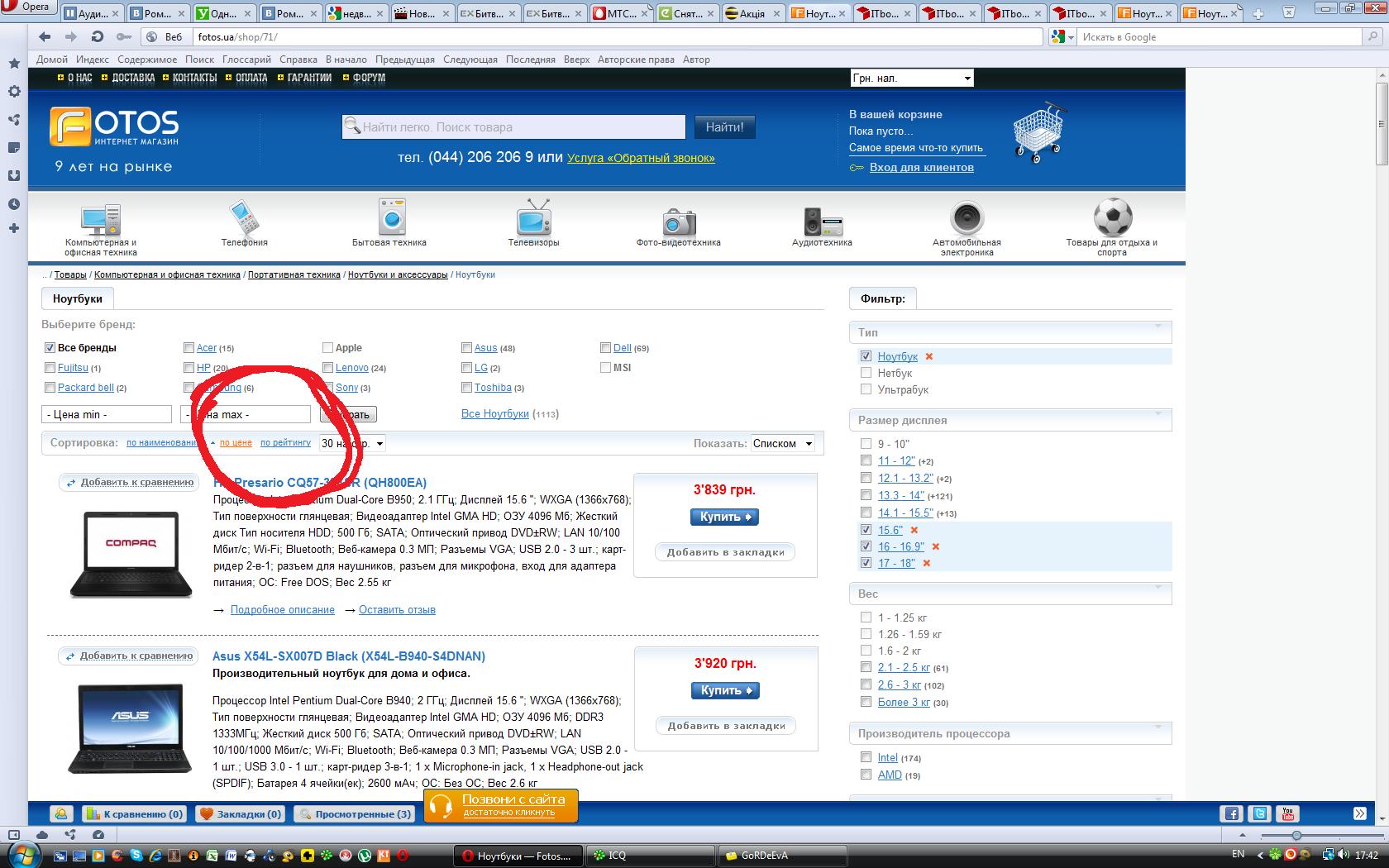
Task: Remove the 17 - 18" filter with its red cross
Action: [927, 563]
